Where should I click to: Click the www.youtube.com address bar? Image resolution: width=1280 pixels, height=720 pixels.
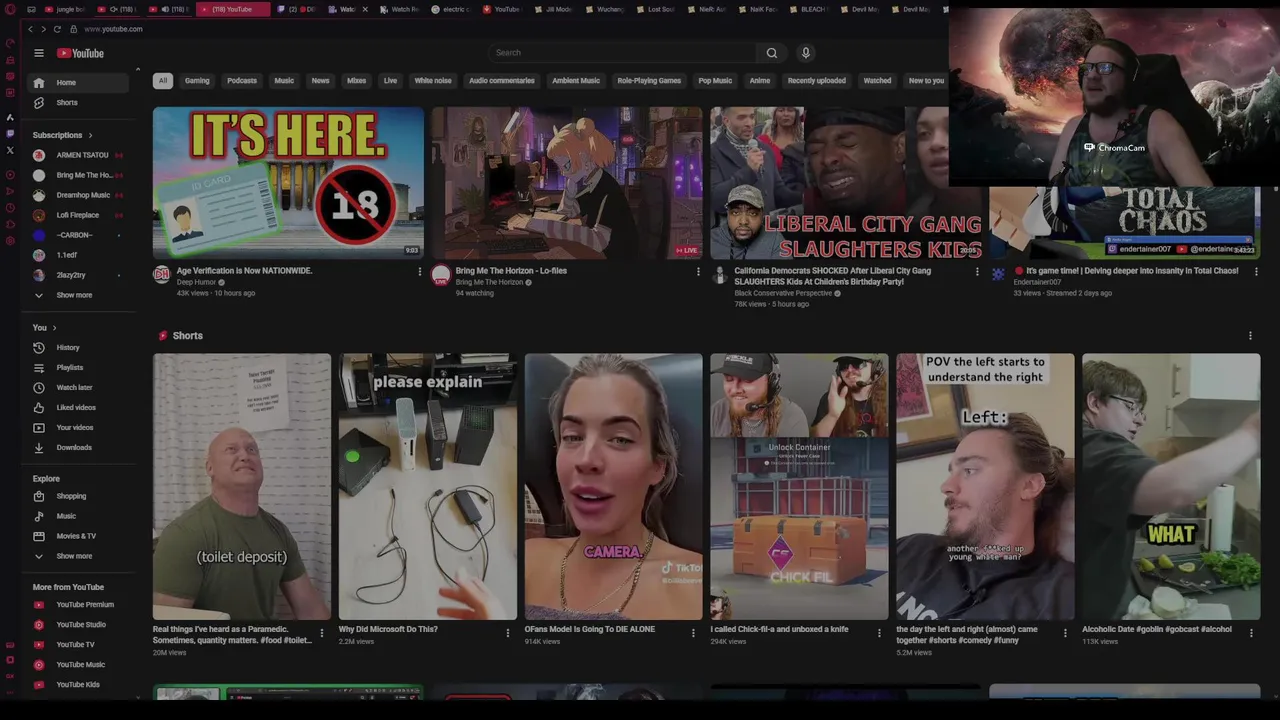click(113, 29)
